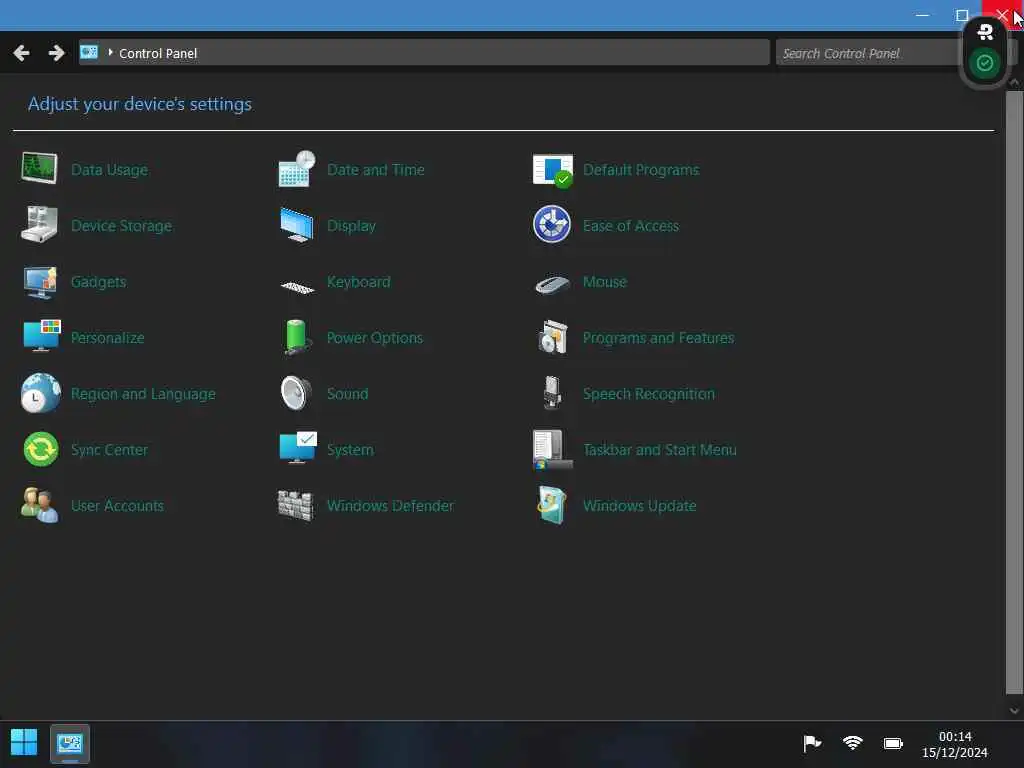Open the Speech Recognition microphone icon
The height and width of the screenshot is (768, 1024).
coord(552,392)
